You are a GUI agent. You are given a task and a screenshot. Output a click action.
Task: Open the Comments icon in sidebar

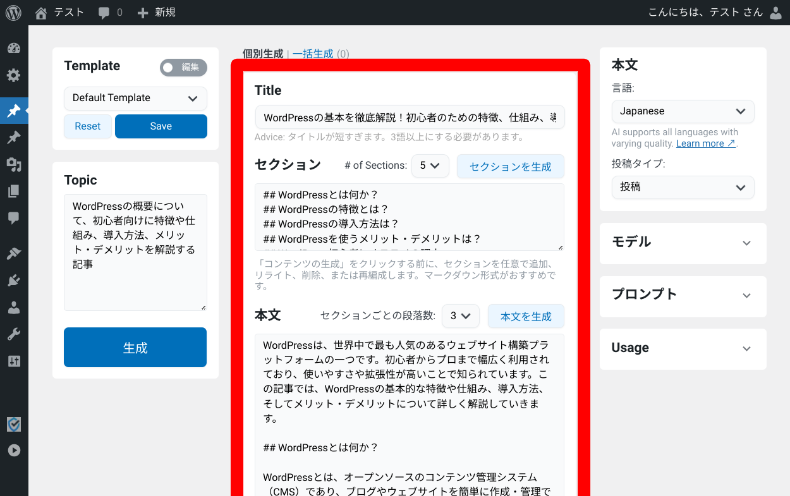[x=14, y=218]
